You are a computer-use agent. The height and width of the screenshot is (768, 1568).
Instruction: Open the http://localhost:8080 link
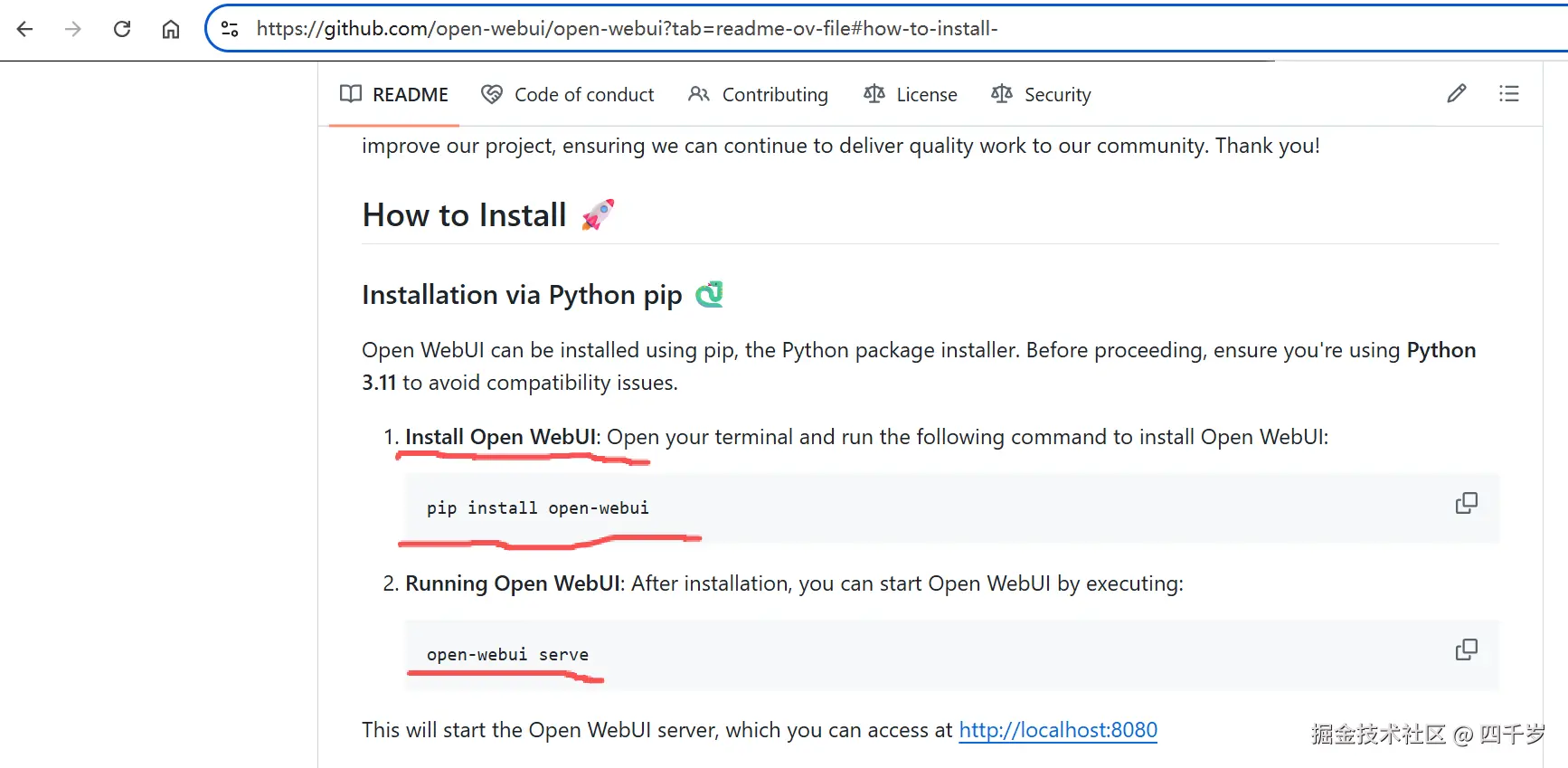[x=1058, y=730]
